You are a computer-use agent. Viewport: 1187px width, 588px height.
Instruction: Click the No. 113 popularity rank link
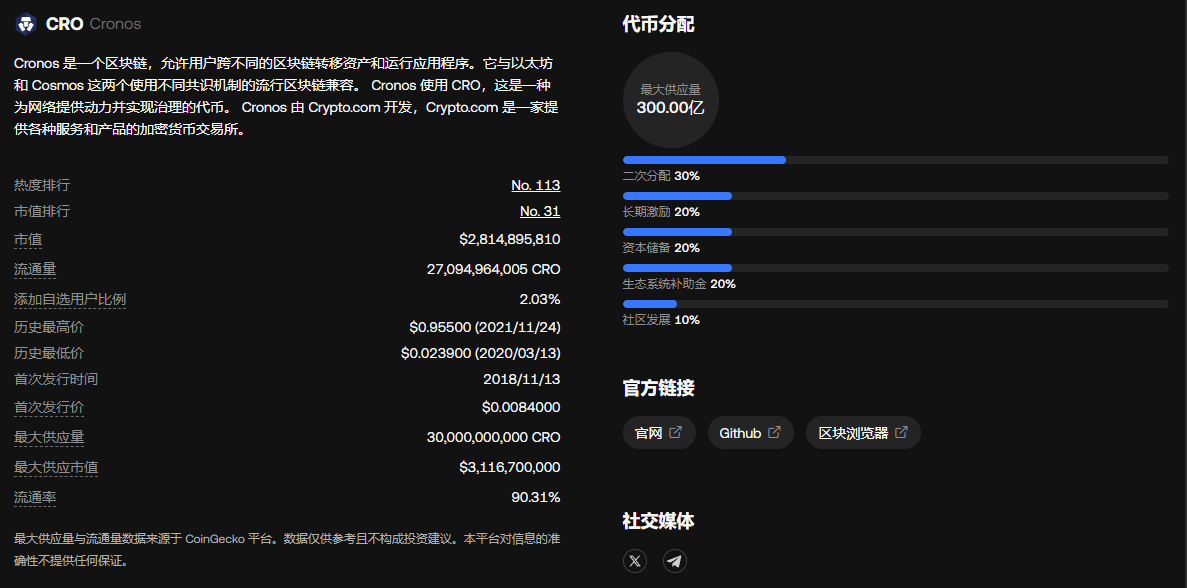(535, 185)
